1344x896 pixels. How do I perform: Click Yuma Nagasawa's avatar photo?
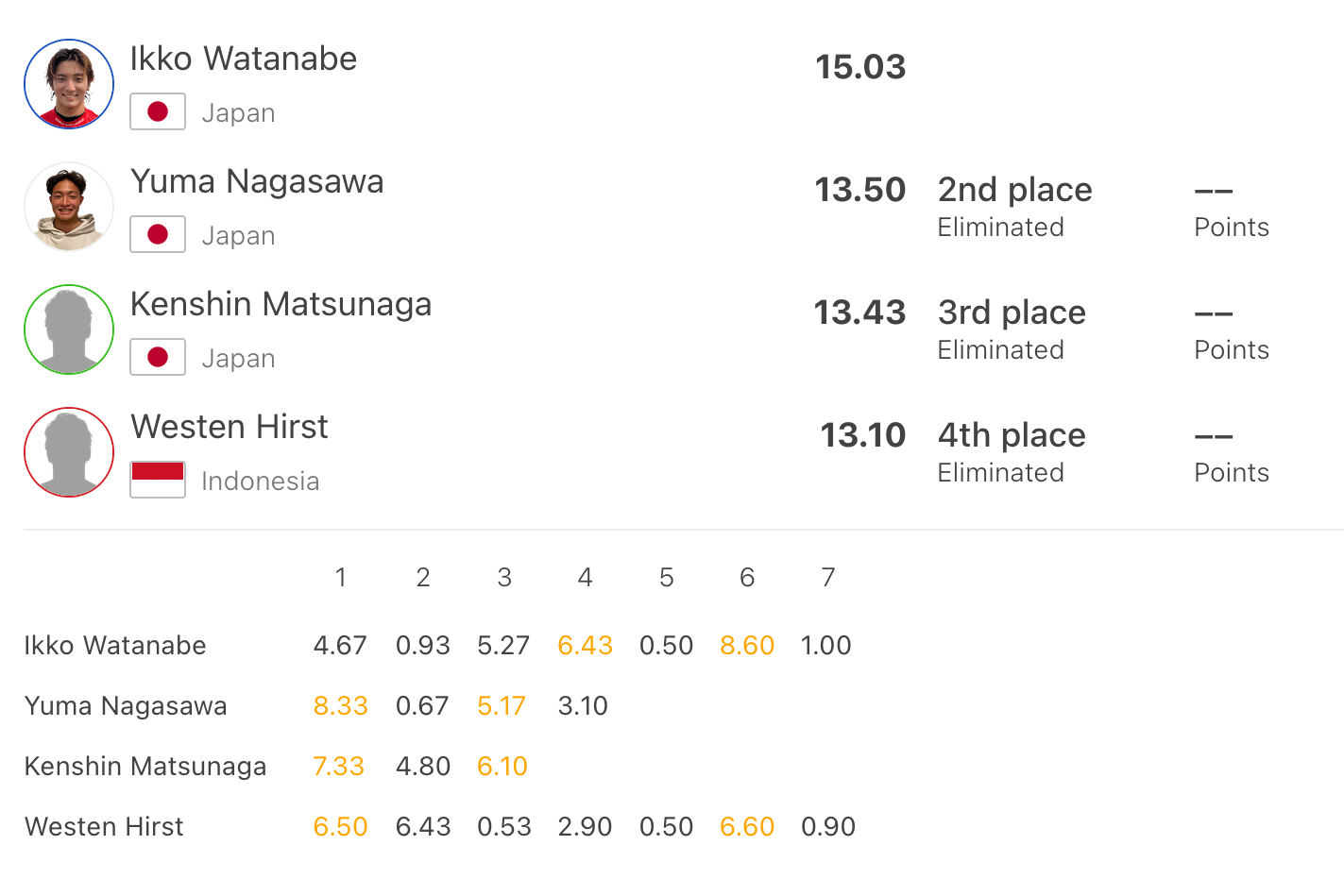pyautogui.click(x=69, y=207)
